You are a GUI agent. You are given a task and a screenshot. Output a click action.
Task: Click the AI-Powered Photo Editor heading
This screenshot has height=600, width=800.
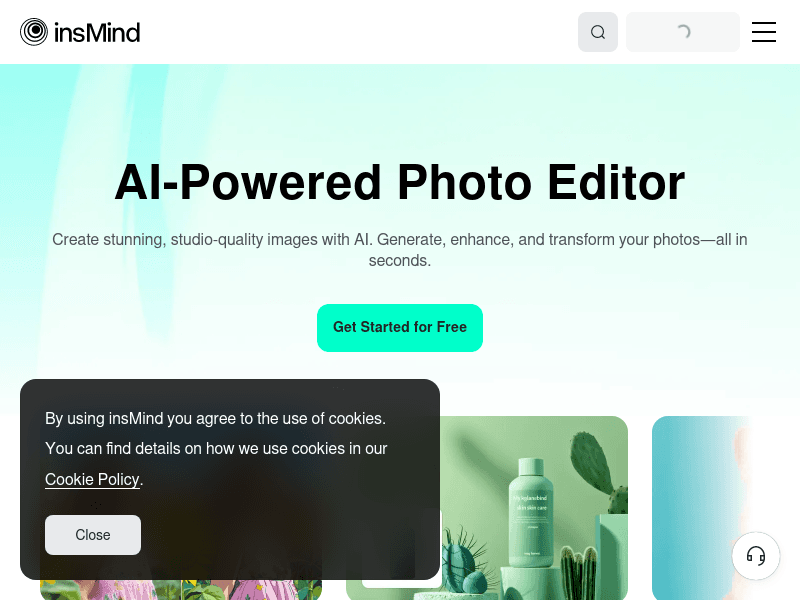tap(400, 183)
